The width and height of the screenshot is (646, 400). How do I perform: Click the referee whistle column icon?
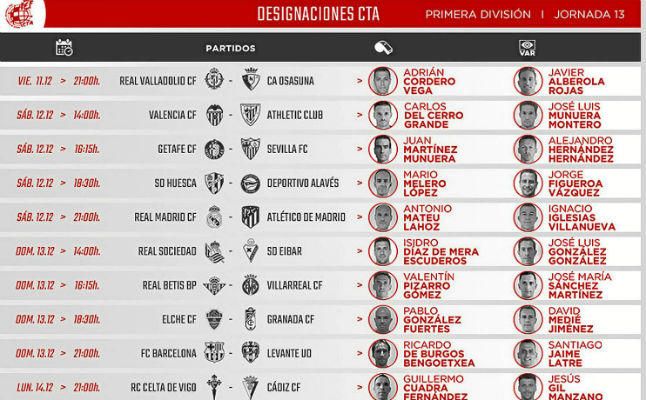click(383, 47)
